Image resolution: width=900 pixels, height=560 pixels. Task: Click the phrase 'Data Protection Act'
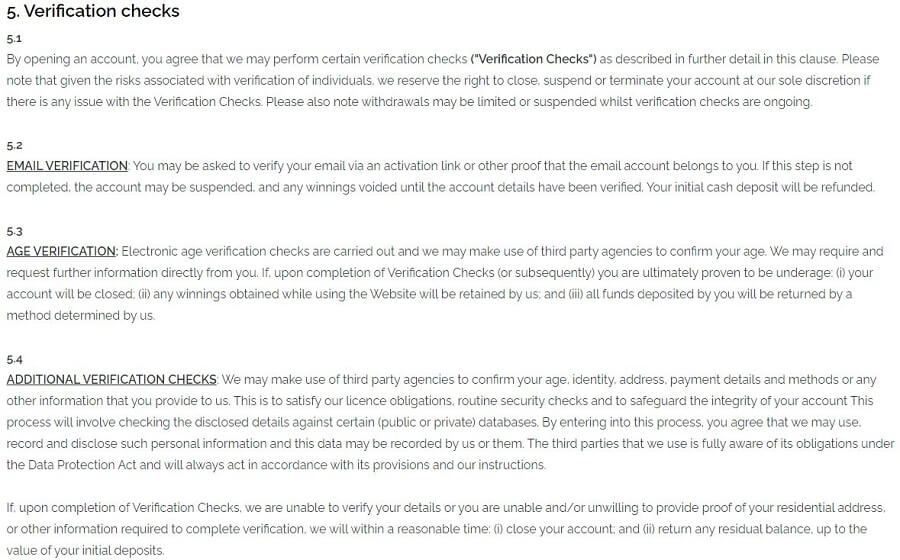[x=82, y=465]
